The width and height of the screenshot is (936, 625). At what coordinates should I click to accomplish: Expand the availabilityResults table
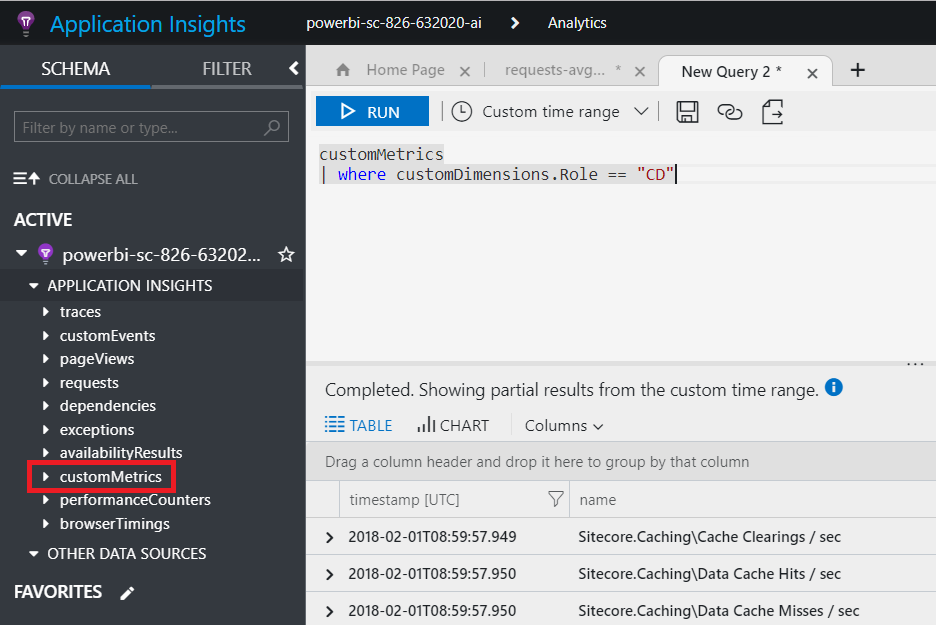tap(46, 452)
